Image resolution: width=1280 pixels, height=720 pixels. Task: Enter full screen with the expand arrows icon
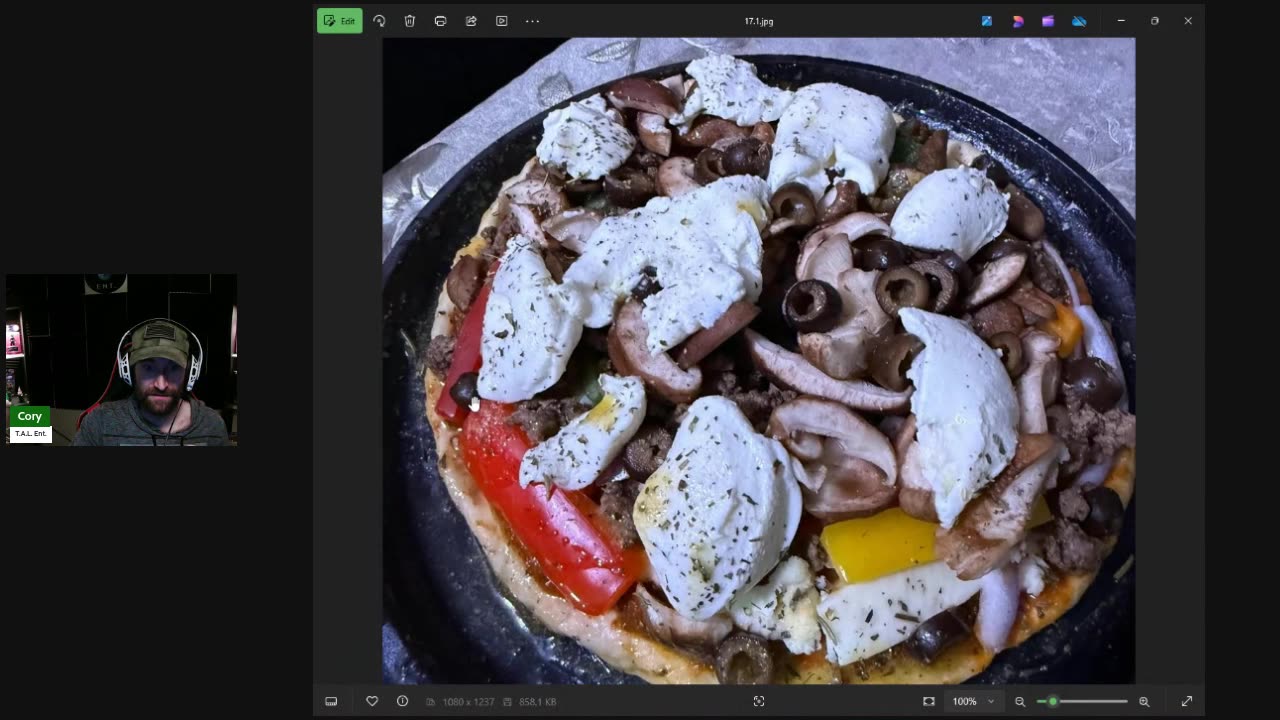(x=1187, y=702)
